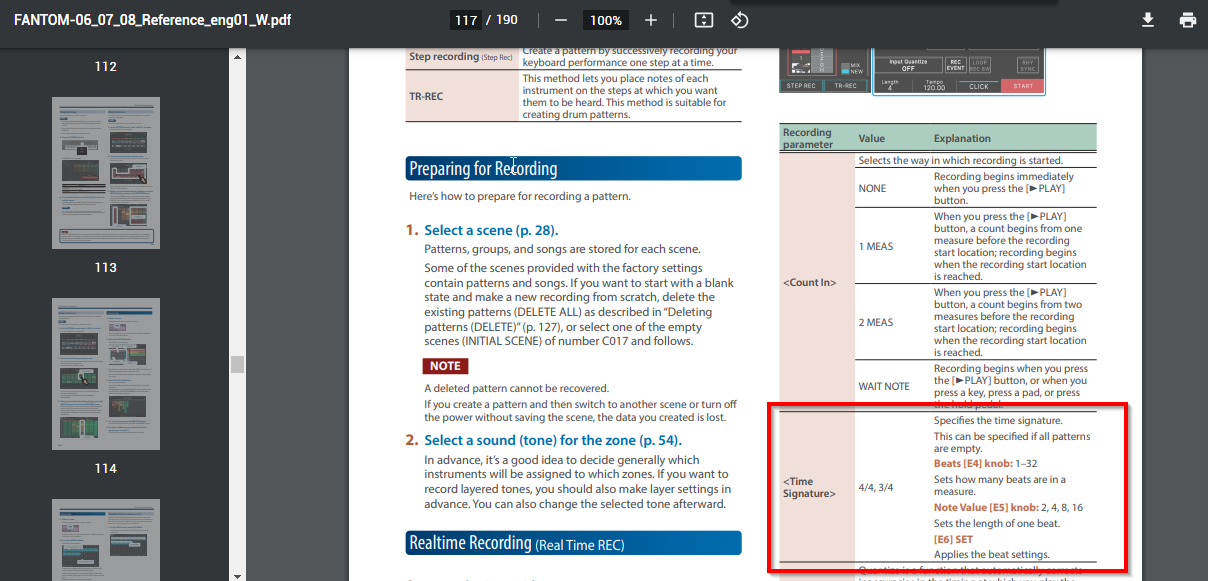
Task: Edit the current page number field
Action: point(466,20)
